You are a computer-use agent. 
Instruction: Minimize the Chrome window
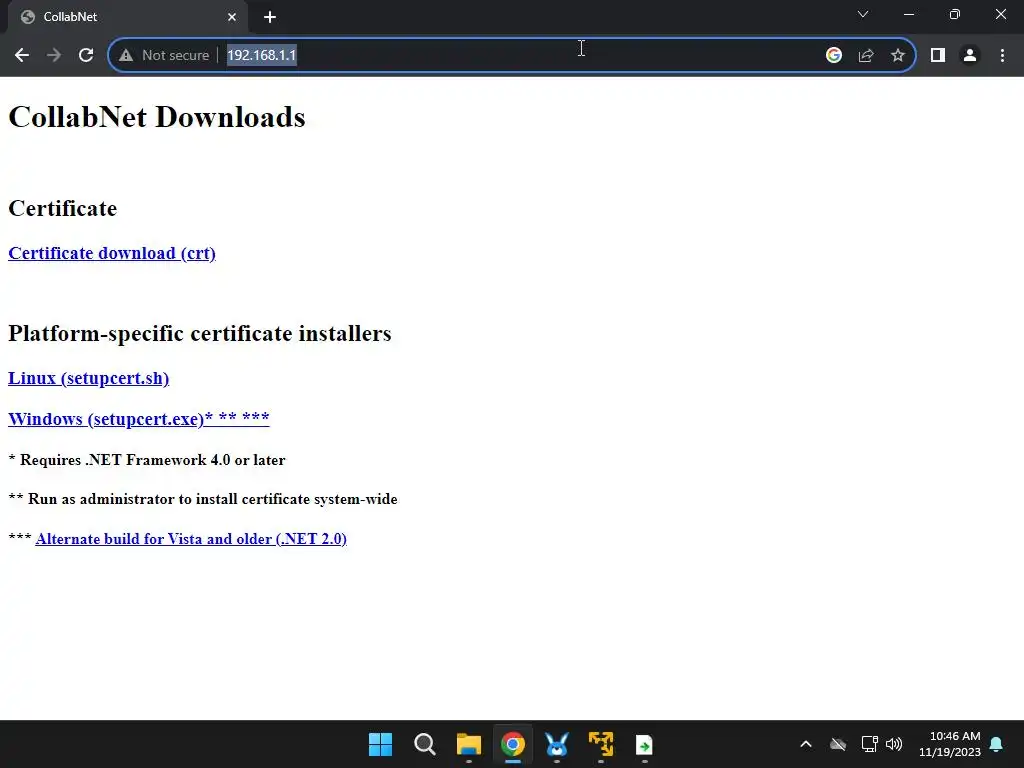point(908,14)
